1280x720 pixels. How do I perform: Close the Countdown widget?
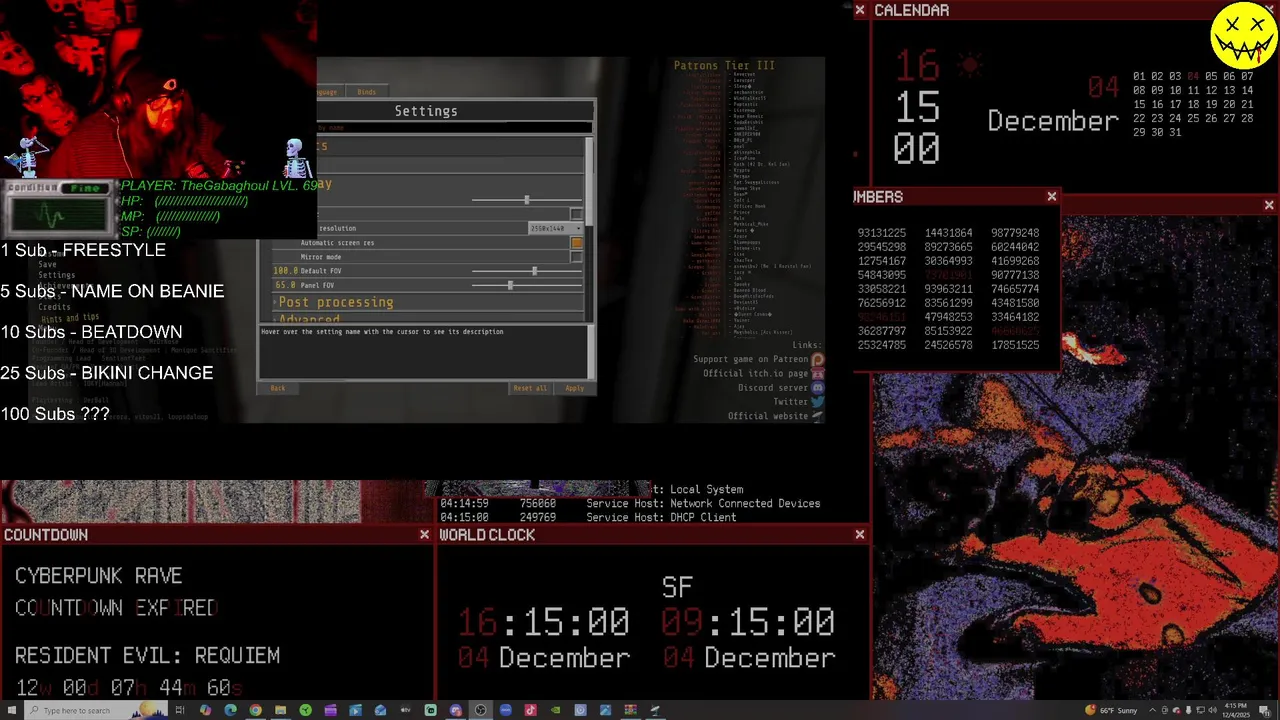[424, 535]
